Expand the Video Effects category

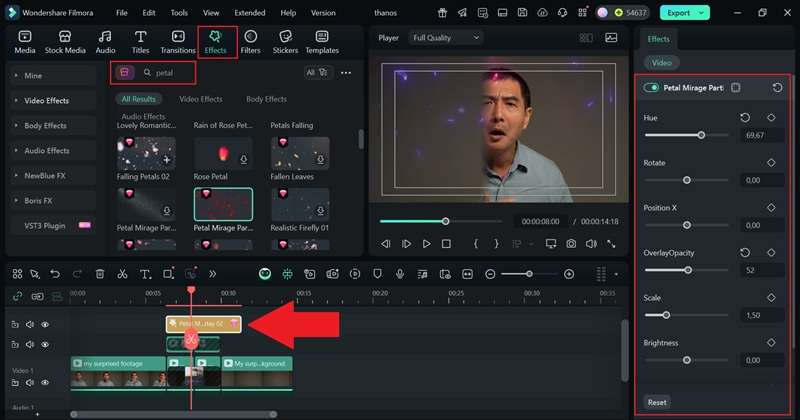(53, 101)
